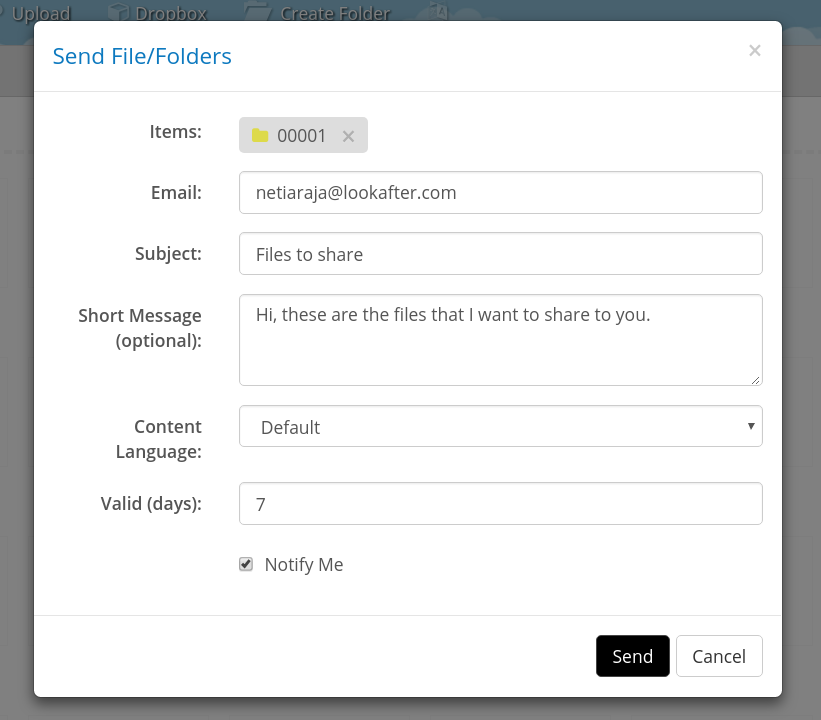Click the Create Folder label in toolbar
Viewport: 821px width, 720px height.
(x=335, y=13)
